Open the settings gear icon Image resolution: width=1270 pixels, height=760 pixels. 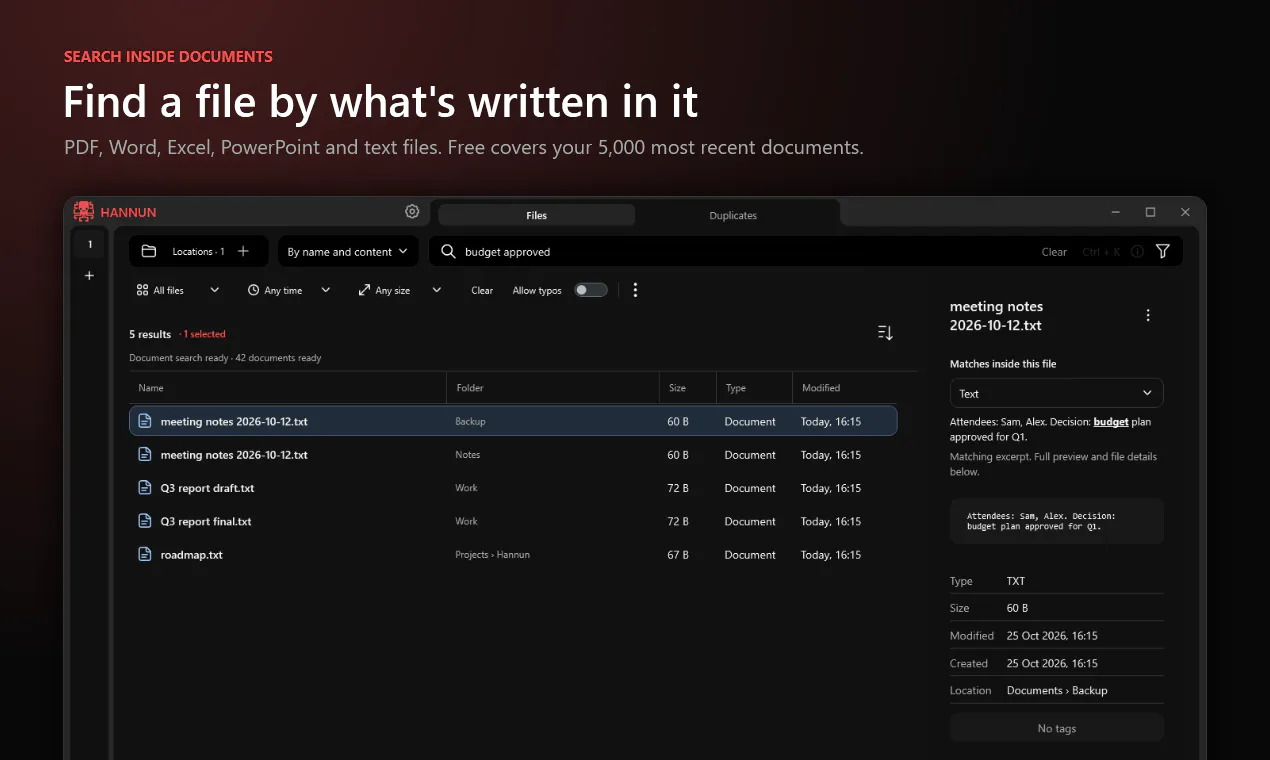point(412,212)
